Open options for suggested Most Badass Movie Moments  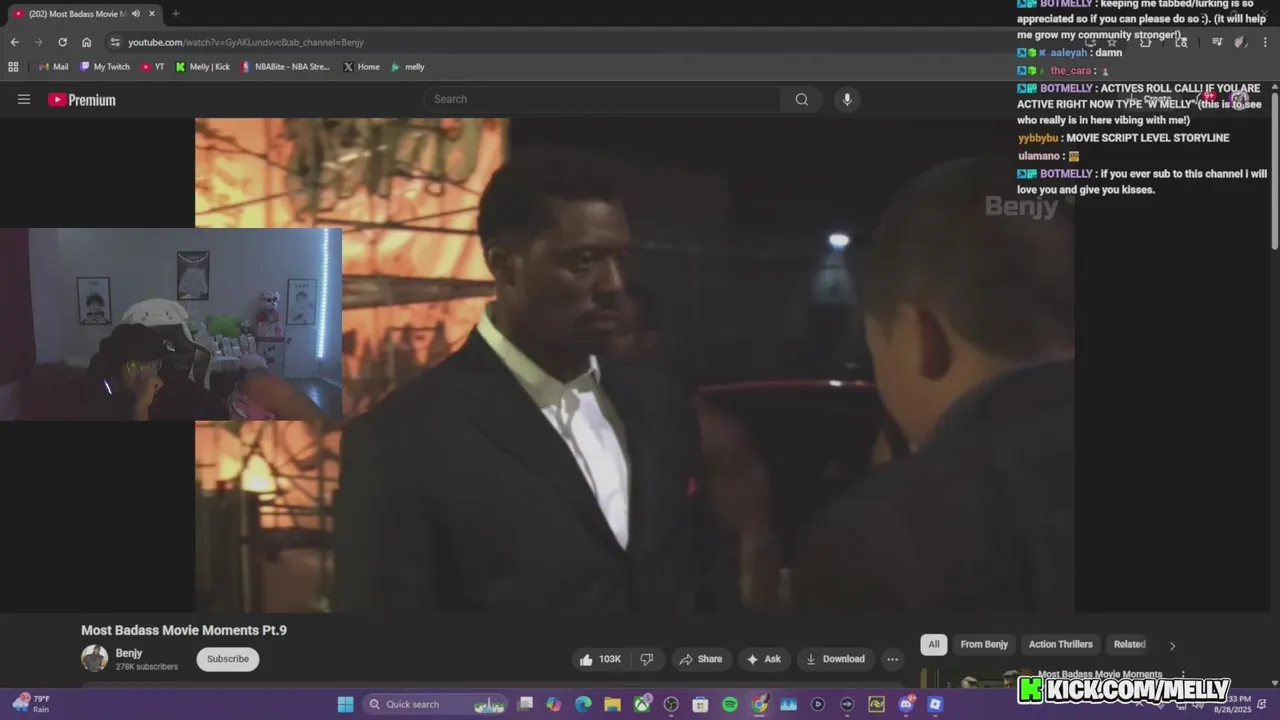point(1183,675)
